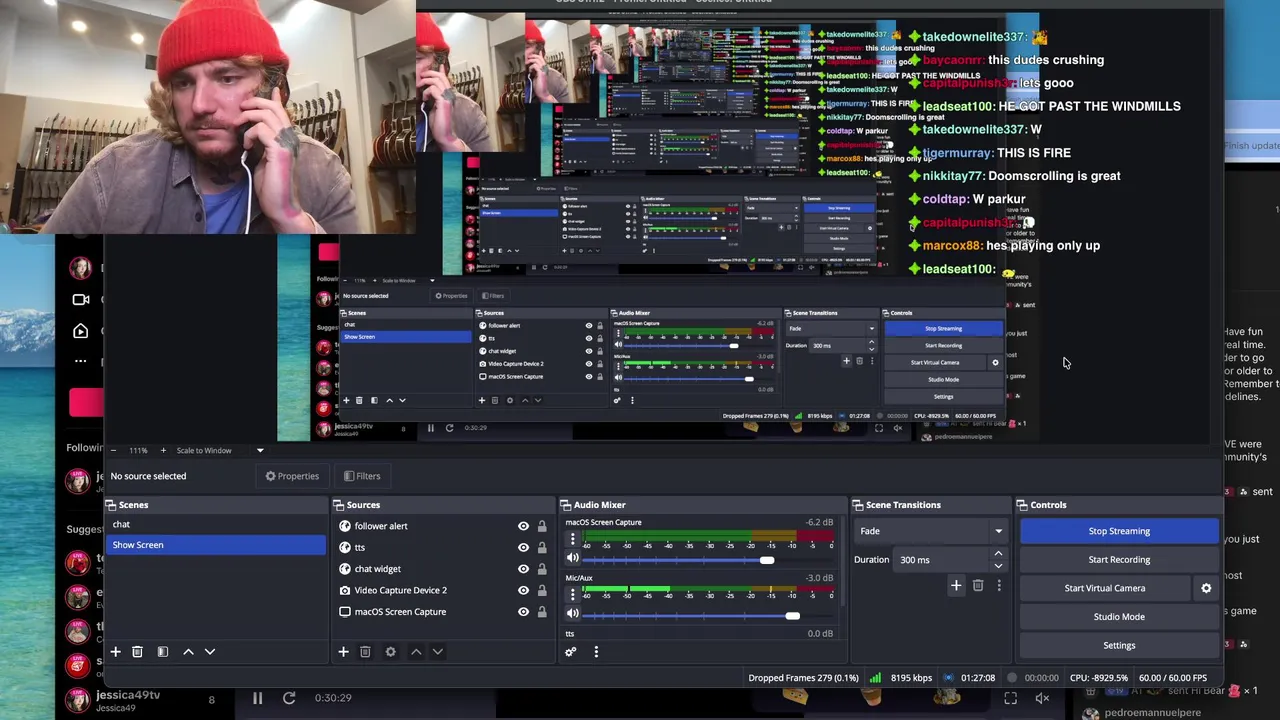Hide macOS Screen Capture source
Image resolution: width=1280 pixels, height=720 pixels.
[523, 612]
